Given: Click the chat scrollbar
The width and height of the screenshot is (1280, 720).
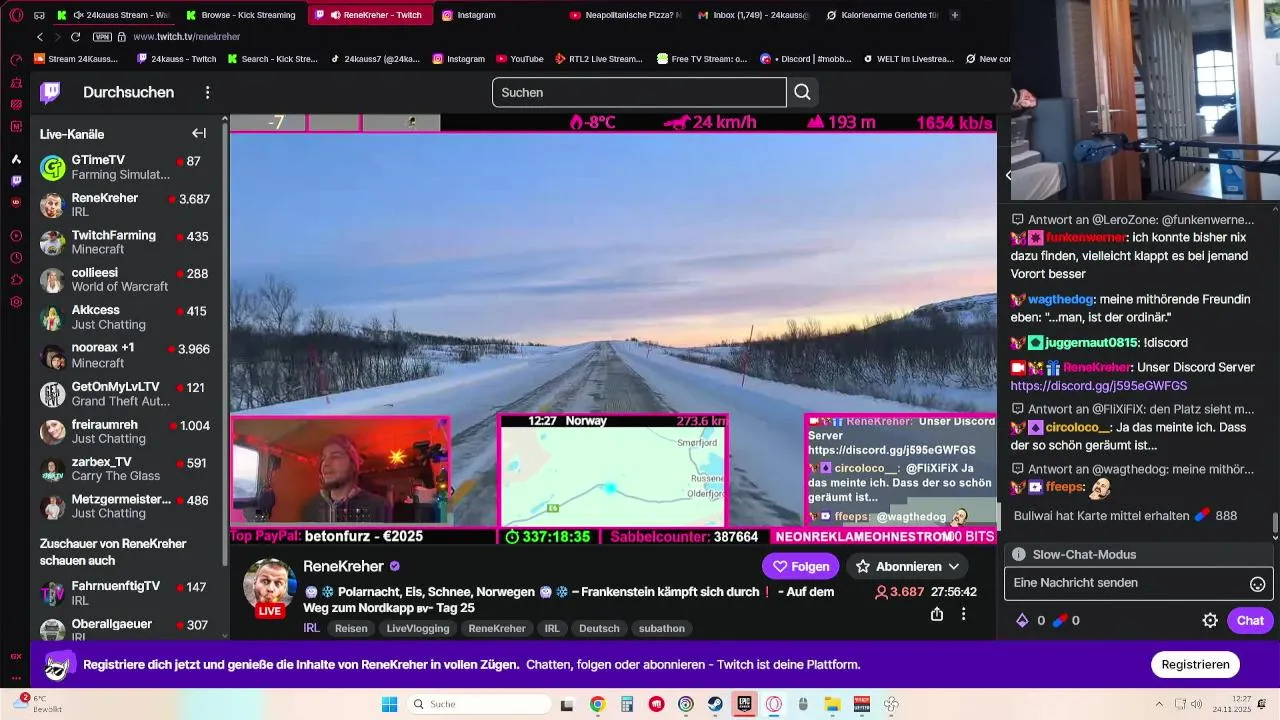Looking at the screenshot, I should click(1274, 524).
